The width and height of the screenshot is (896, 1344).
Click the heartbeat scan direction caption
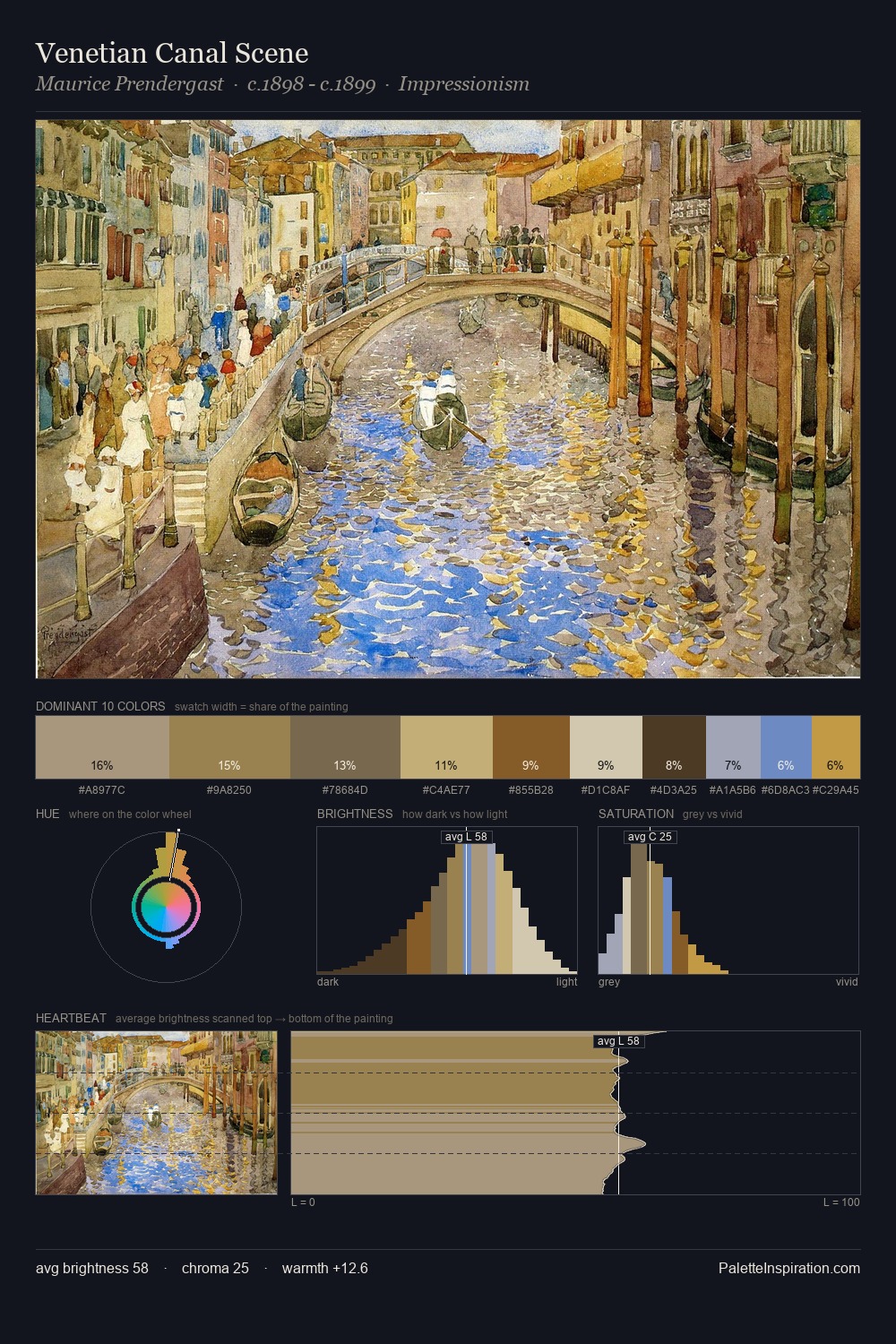tap(254, 1019)
